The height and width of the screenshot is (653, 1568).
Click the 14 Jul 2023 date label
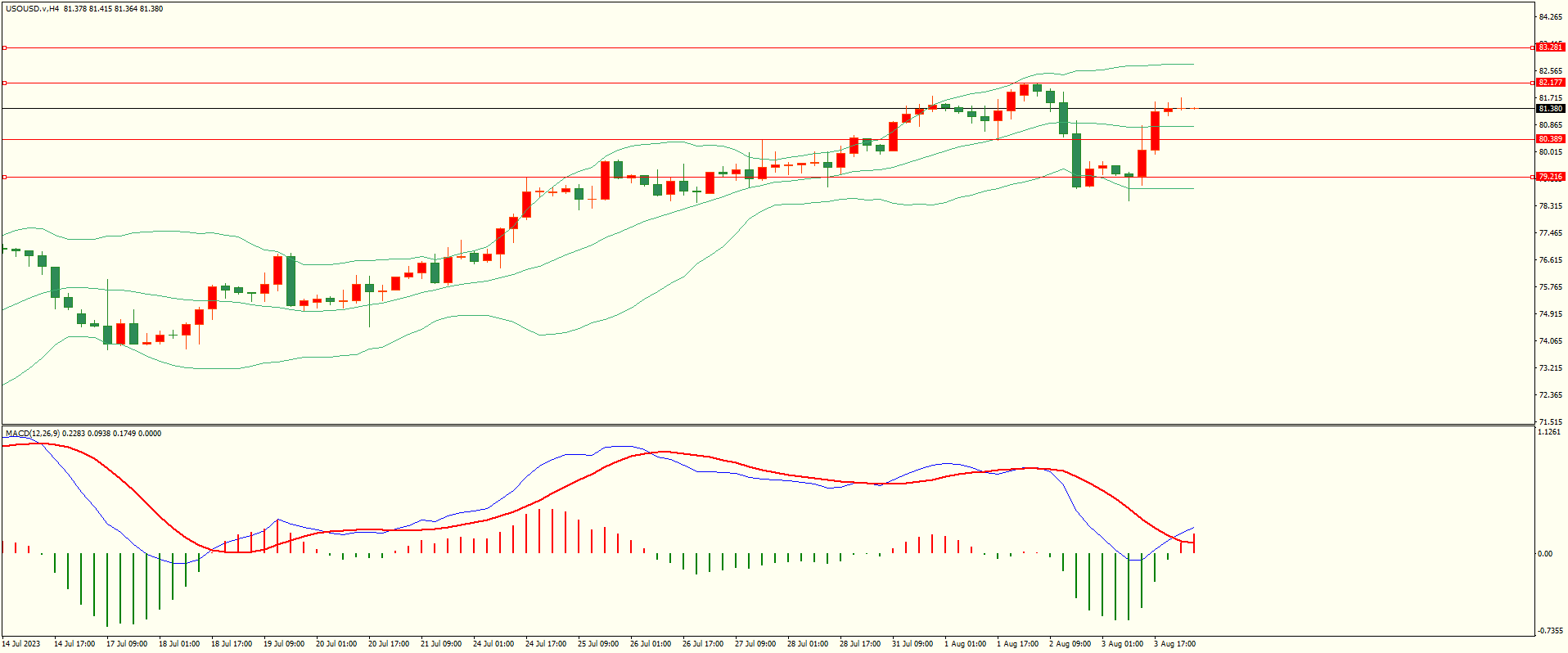coord(22,644)
